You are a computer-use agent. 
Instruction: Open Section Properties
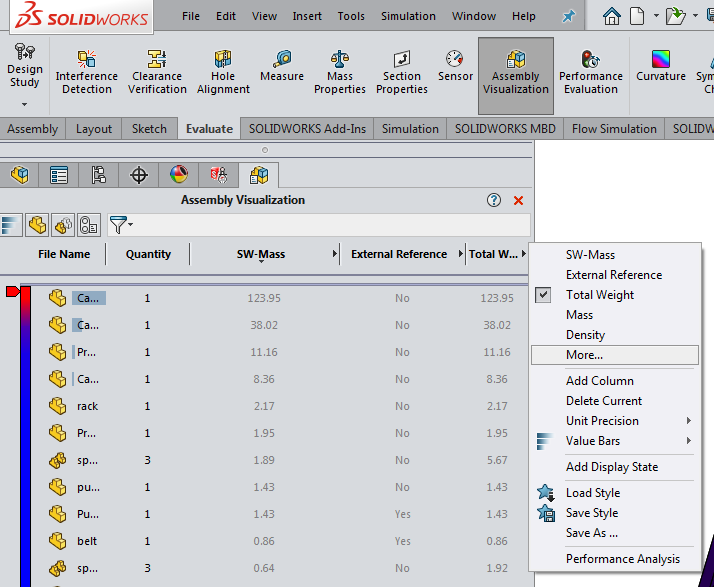(x=402, y=72)
